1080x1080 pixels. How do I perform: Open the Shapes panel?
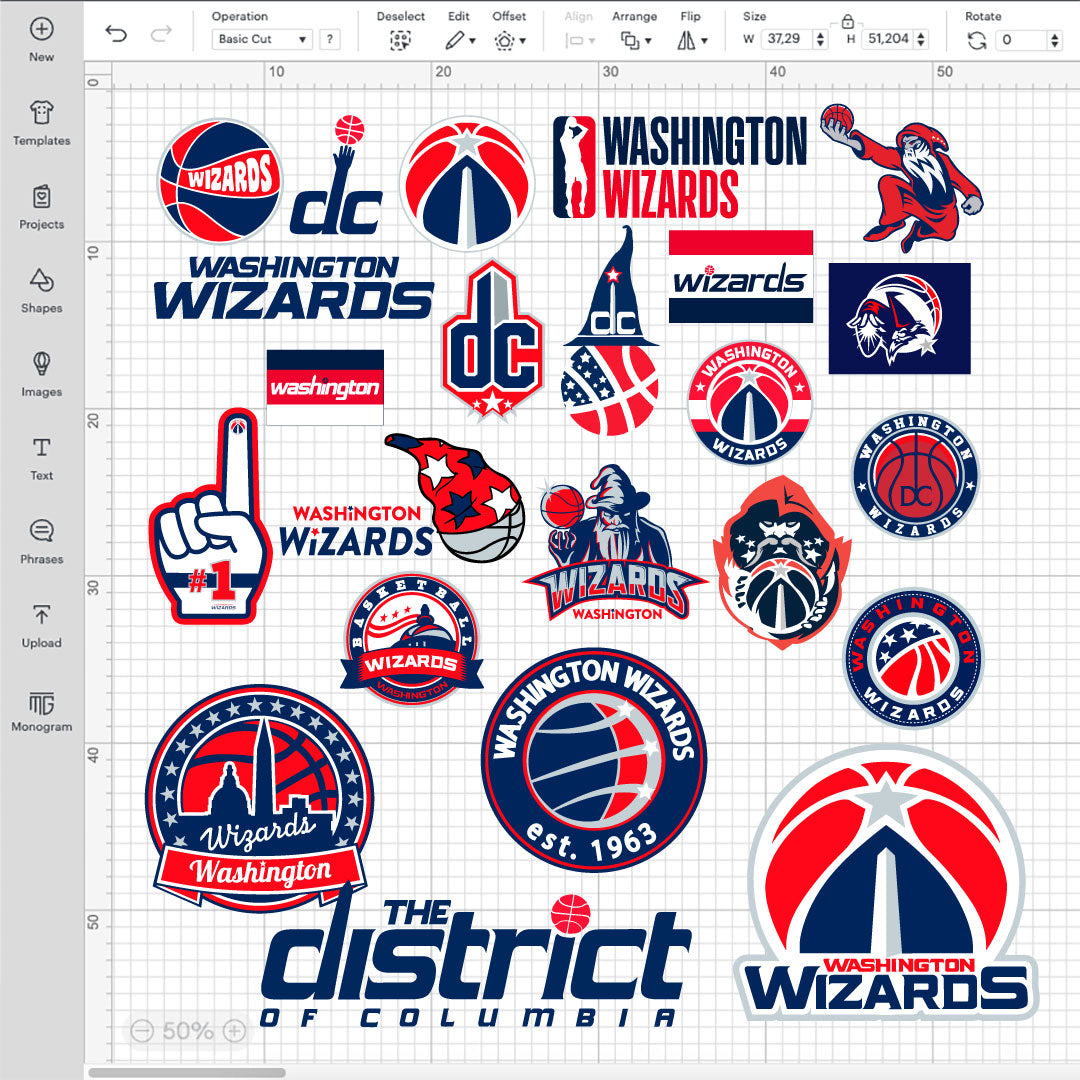point(42,290)
